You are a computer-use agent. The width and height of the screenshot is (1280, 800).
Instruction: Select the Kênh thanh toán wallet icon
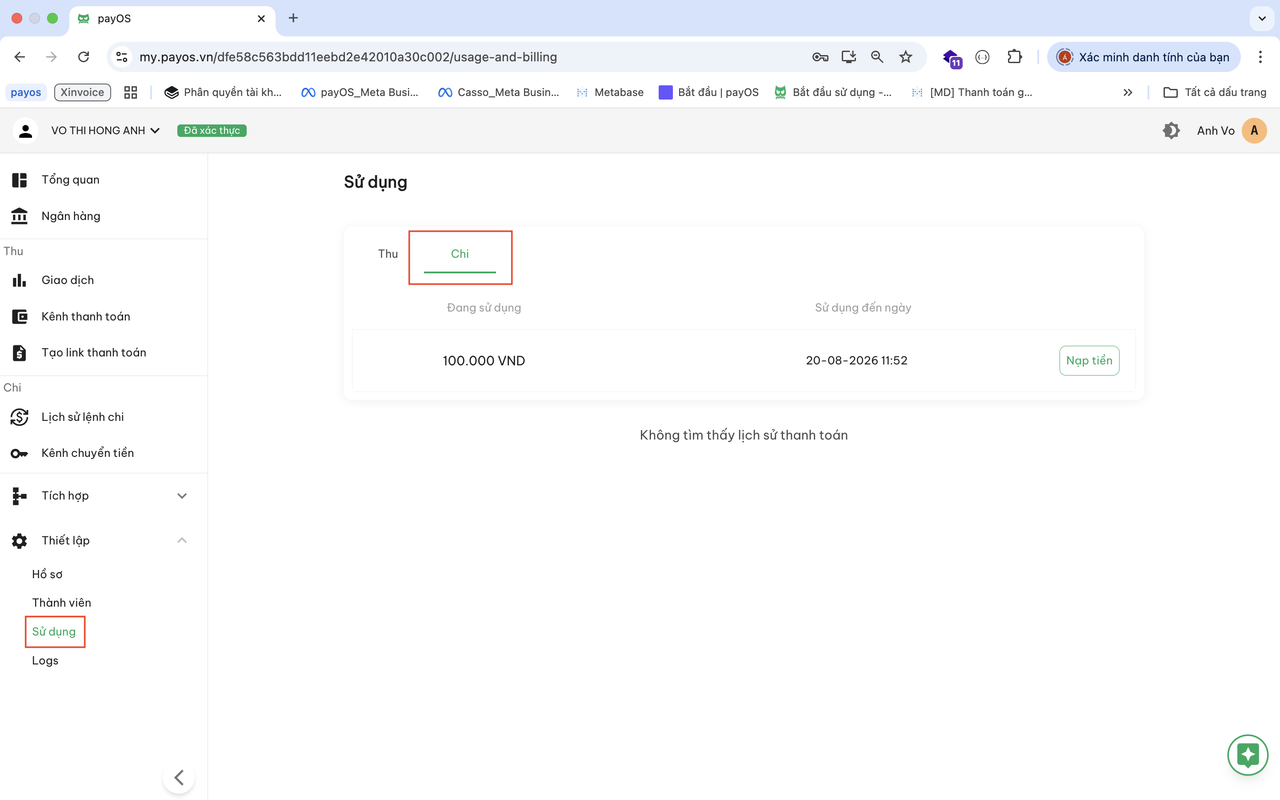click(19, 316)
